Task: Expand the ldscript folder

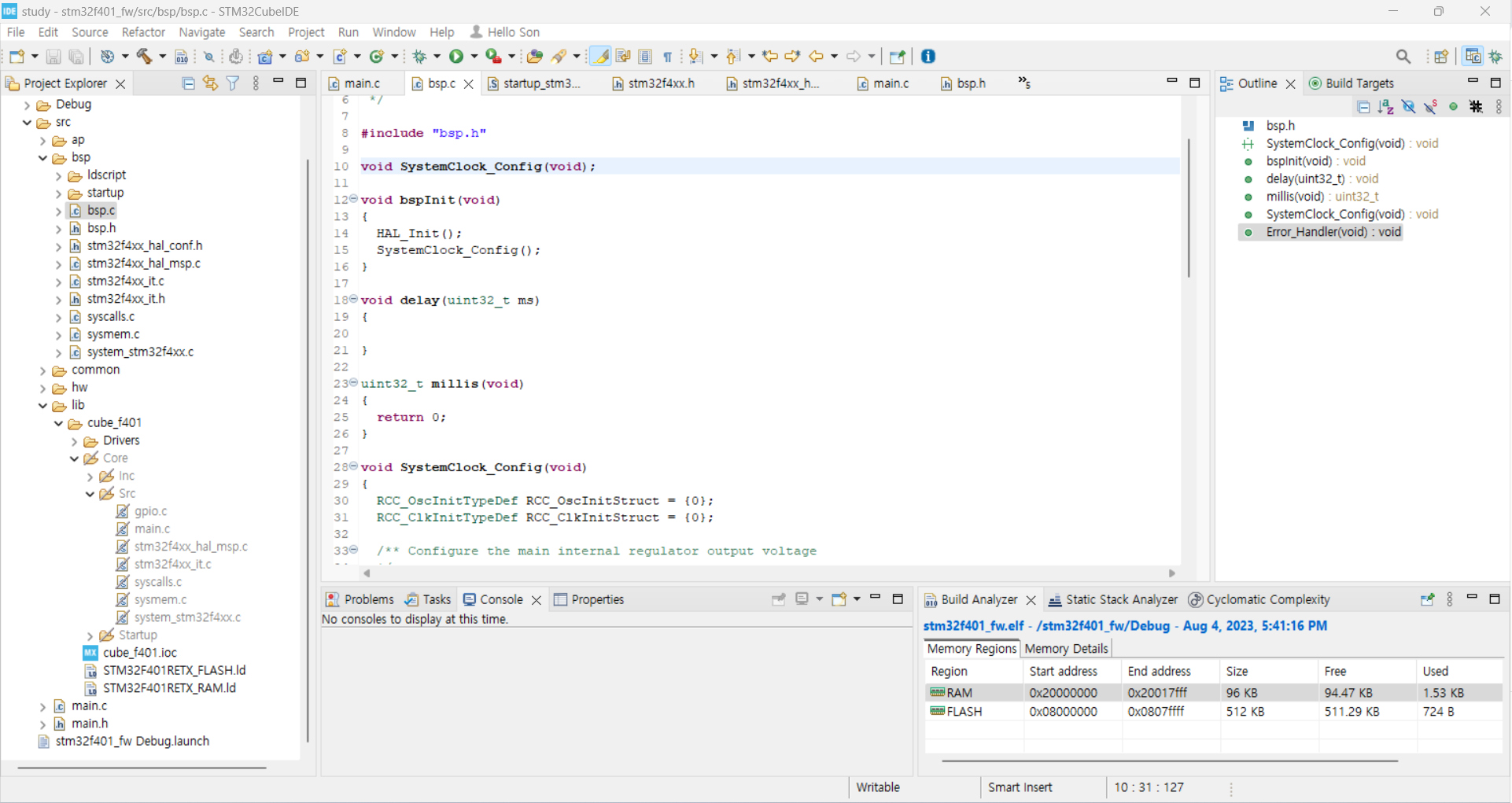Action: pyautogui.click(x=58, y=176)
